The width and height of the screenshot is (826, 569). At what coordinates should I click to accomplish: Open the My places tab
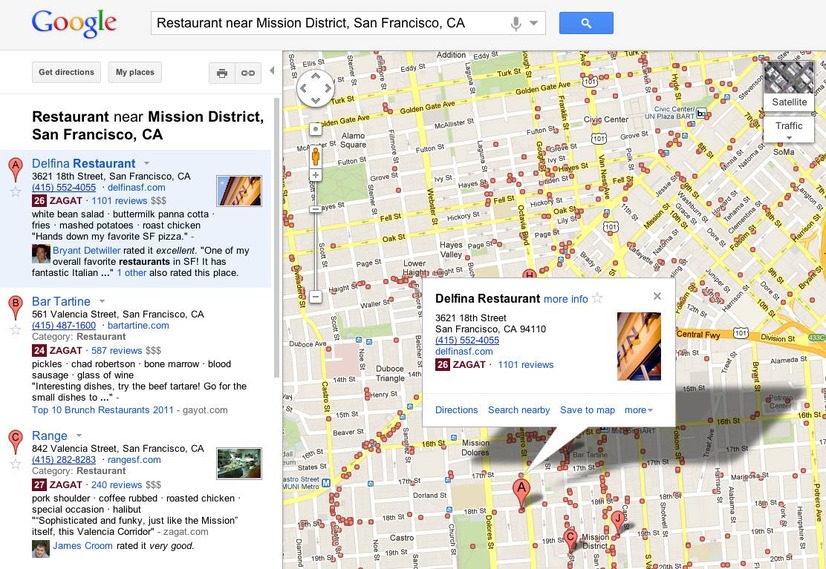(x=135, y=72)
